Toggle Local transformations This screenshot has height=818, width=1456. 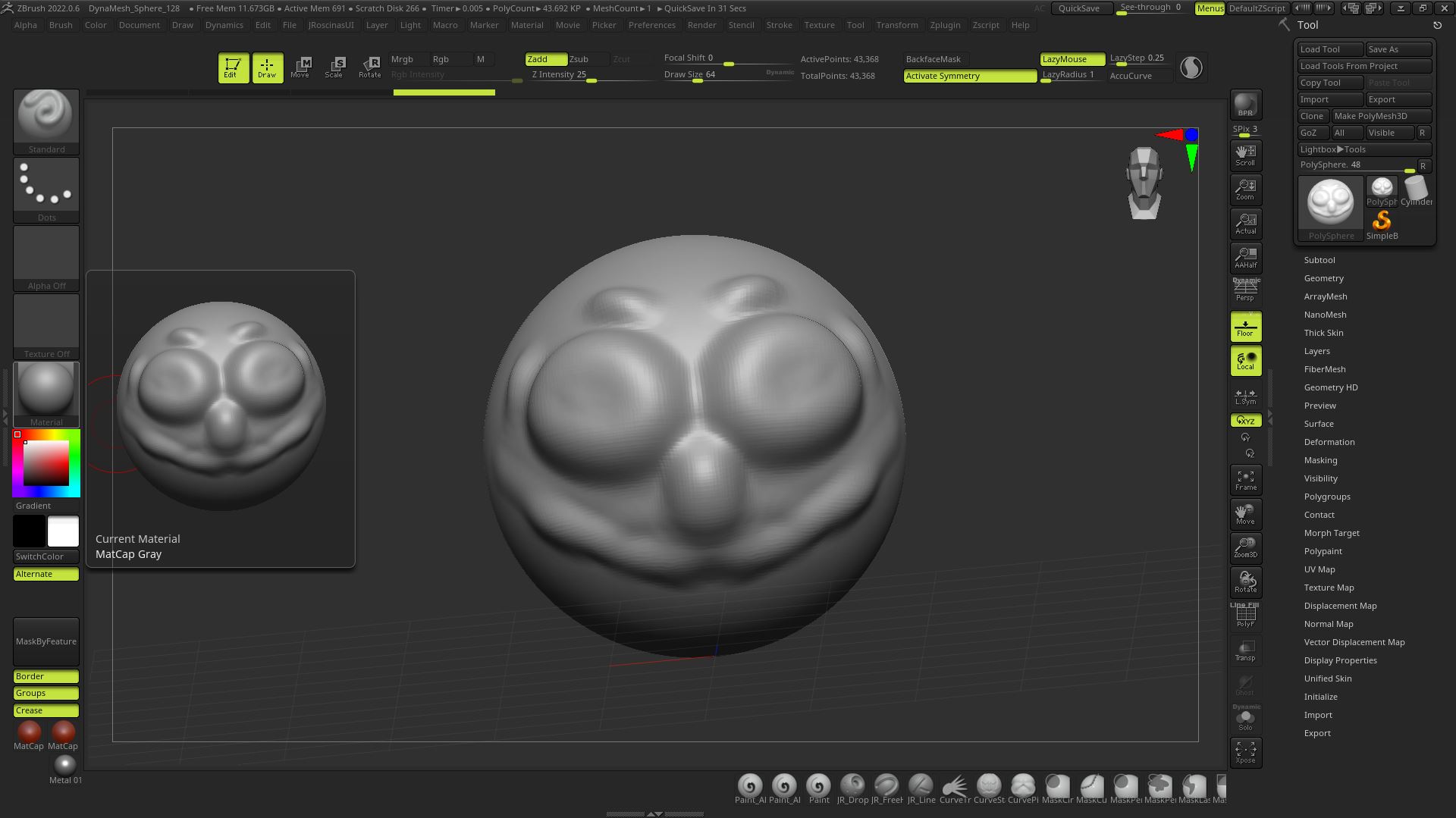(1245, 361)
